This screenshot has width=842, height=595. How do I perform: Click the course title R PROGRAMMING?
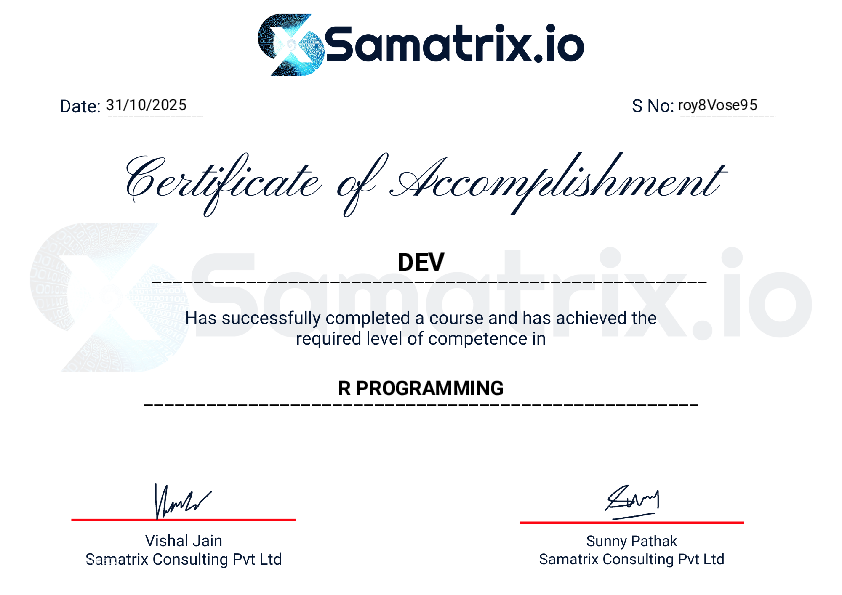(x=420, y=388)
